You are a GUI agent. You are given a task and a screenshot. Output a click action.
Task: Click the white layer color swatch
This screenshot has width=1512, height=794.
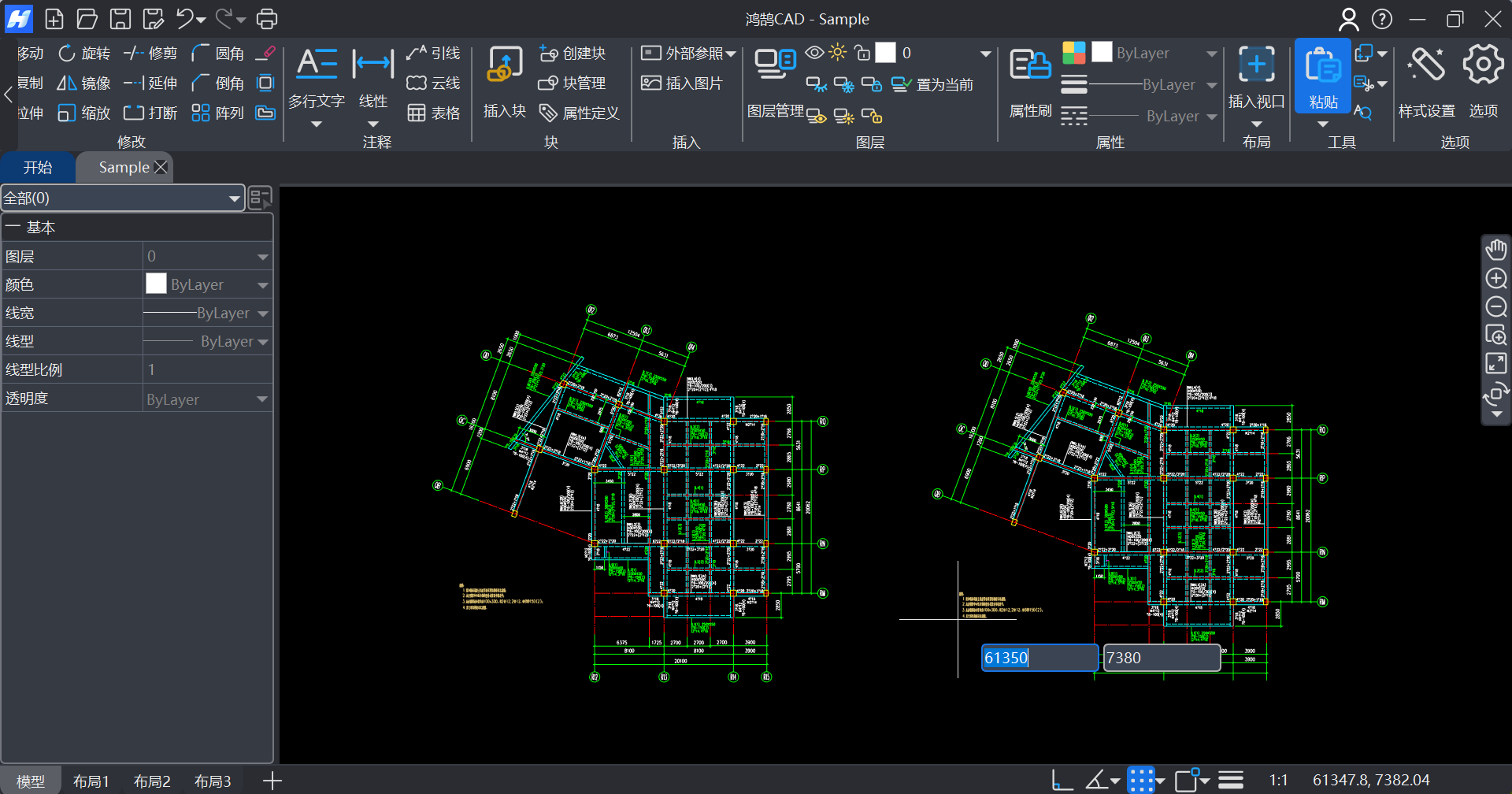click(x=886, y=53)
